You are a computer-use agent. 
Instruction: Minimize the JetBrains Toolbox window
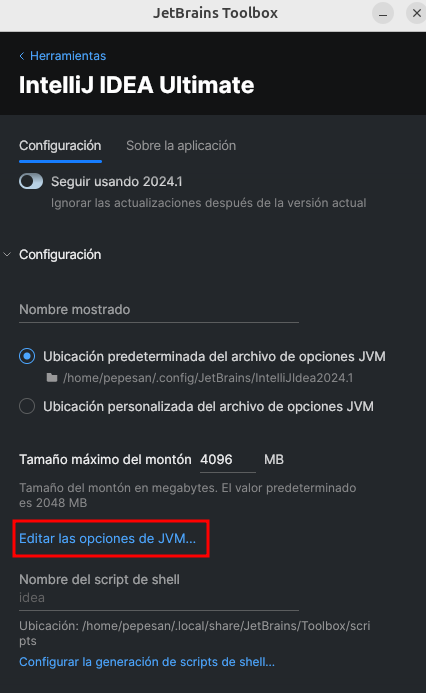tap(383, 14)
